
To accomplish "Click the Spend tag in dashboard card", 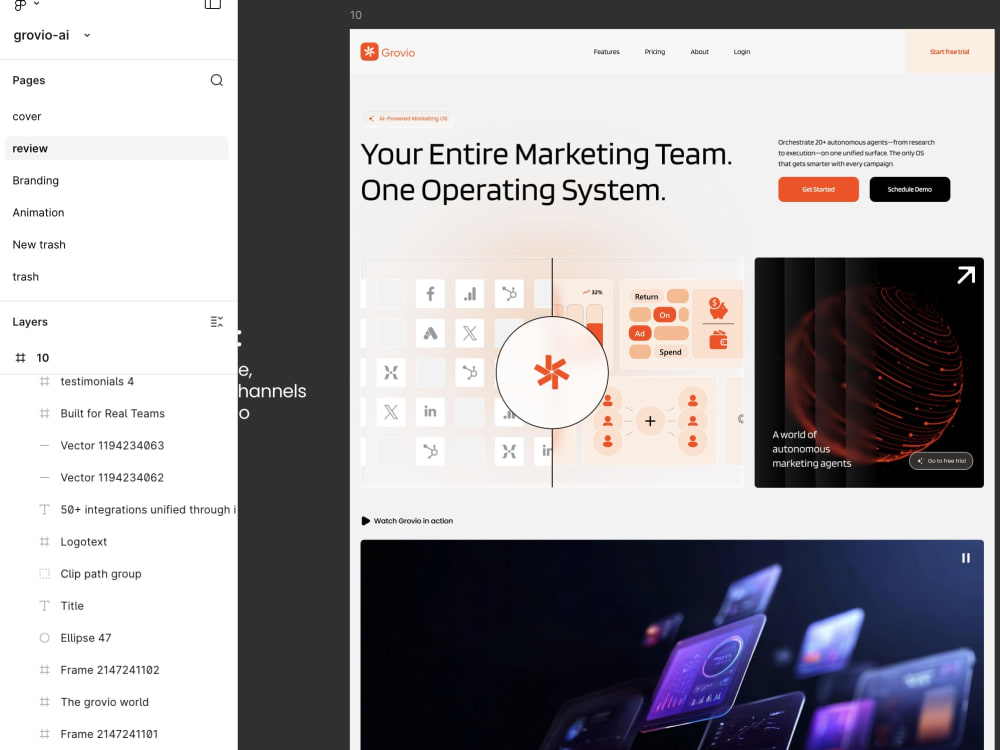I will (670, 352).
